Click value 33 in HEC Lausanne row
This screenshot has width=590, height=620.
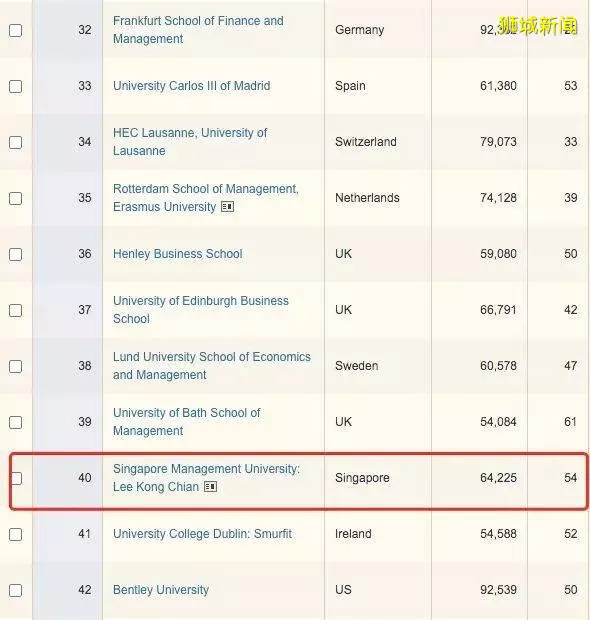coord(571,142)
